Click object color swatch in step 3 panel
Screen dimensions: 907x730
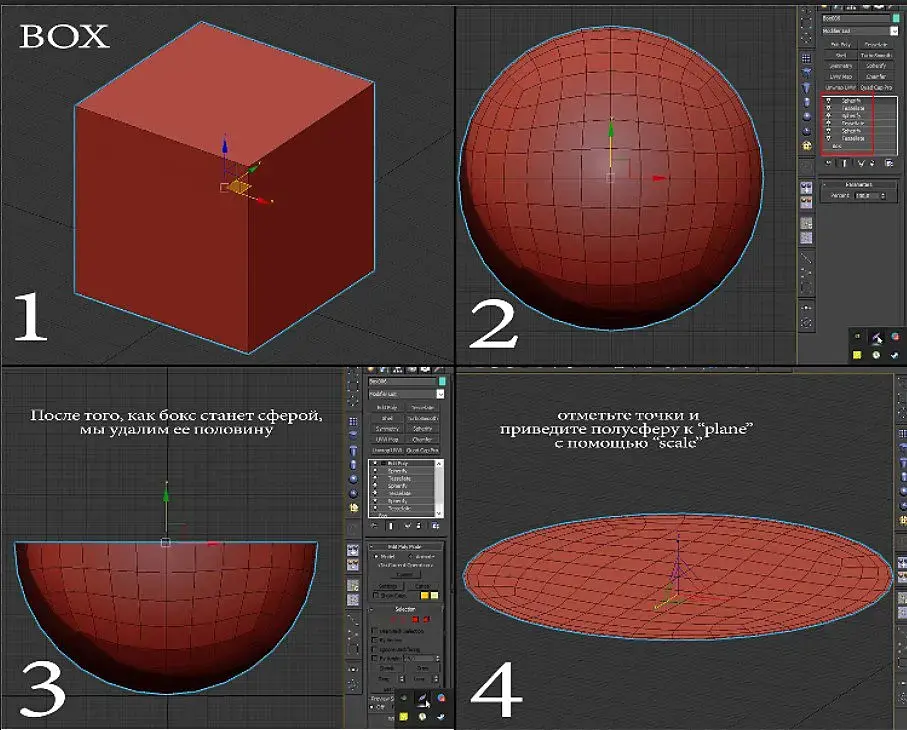(442, 381)
